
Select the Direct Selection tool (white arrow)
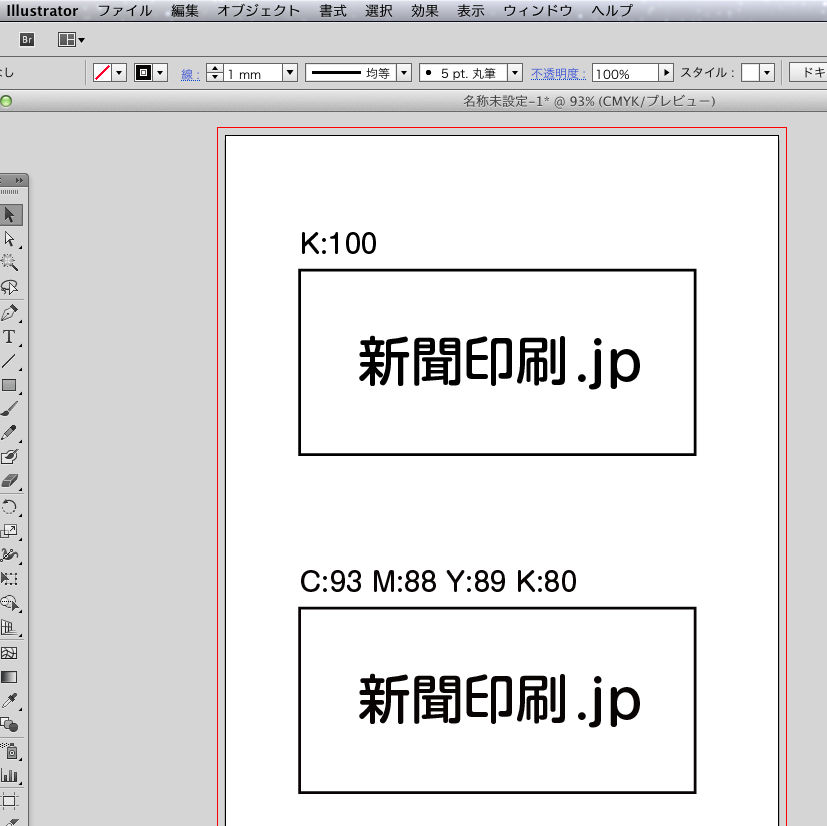pos(10,239)
